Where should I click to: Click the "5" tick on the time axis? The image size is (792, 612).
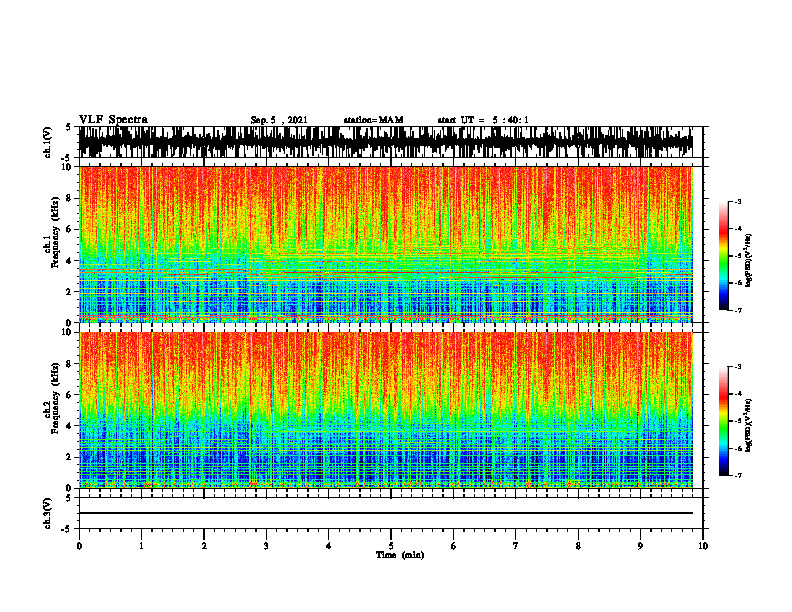[391, 546]
